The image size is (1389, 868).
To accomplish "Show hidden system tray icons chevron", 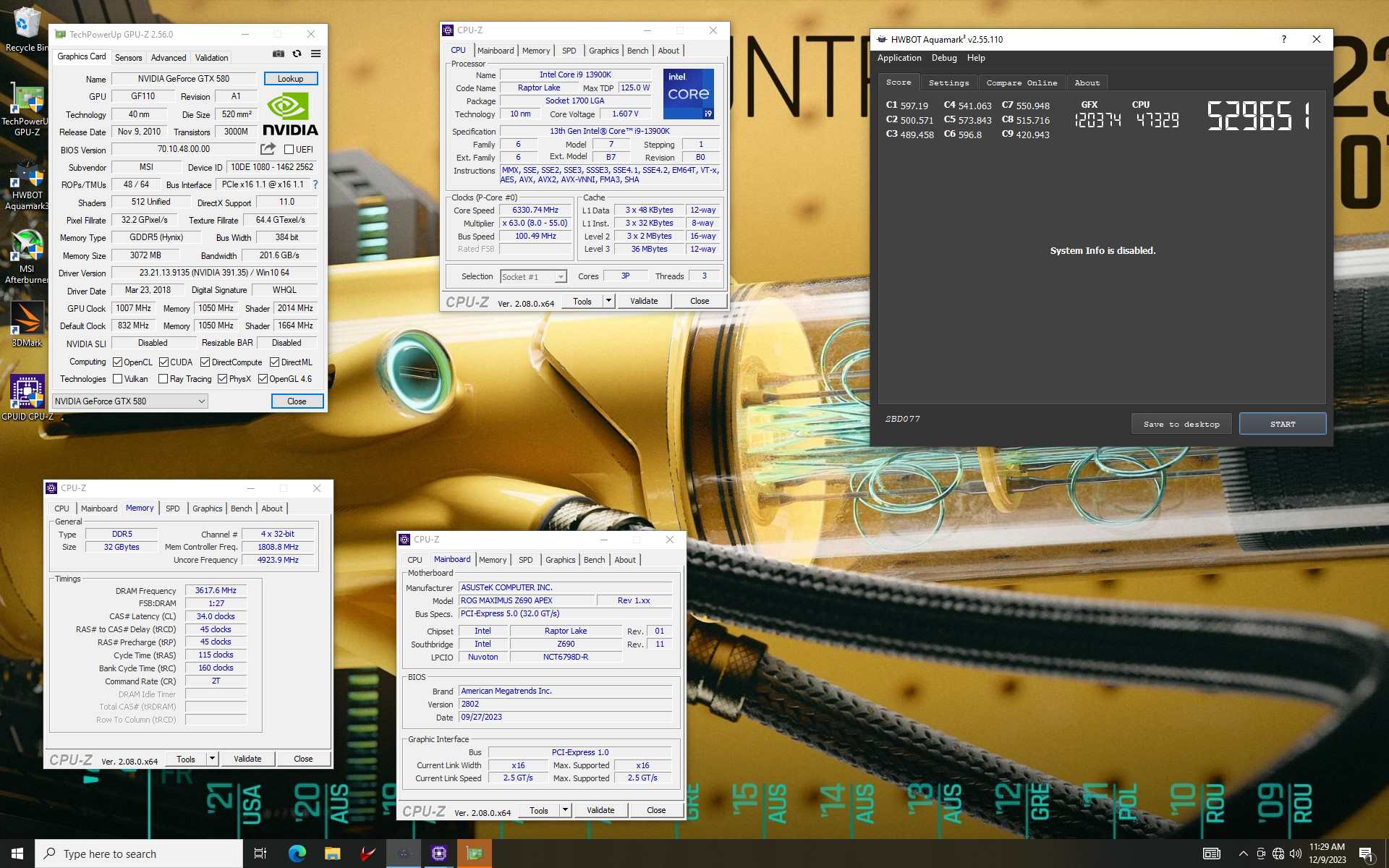I will pos(1243,854).
